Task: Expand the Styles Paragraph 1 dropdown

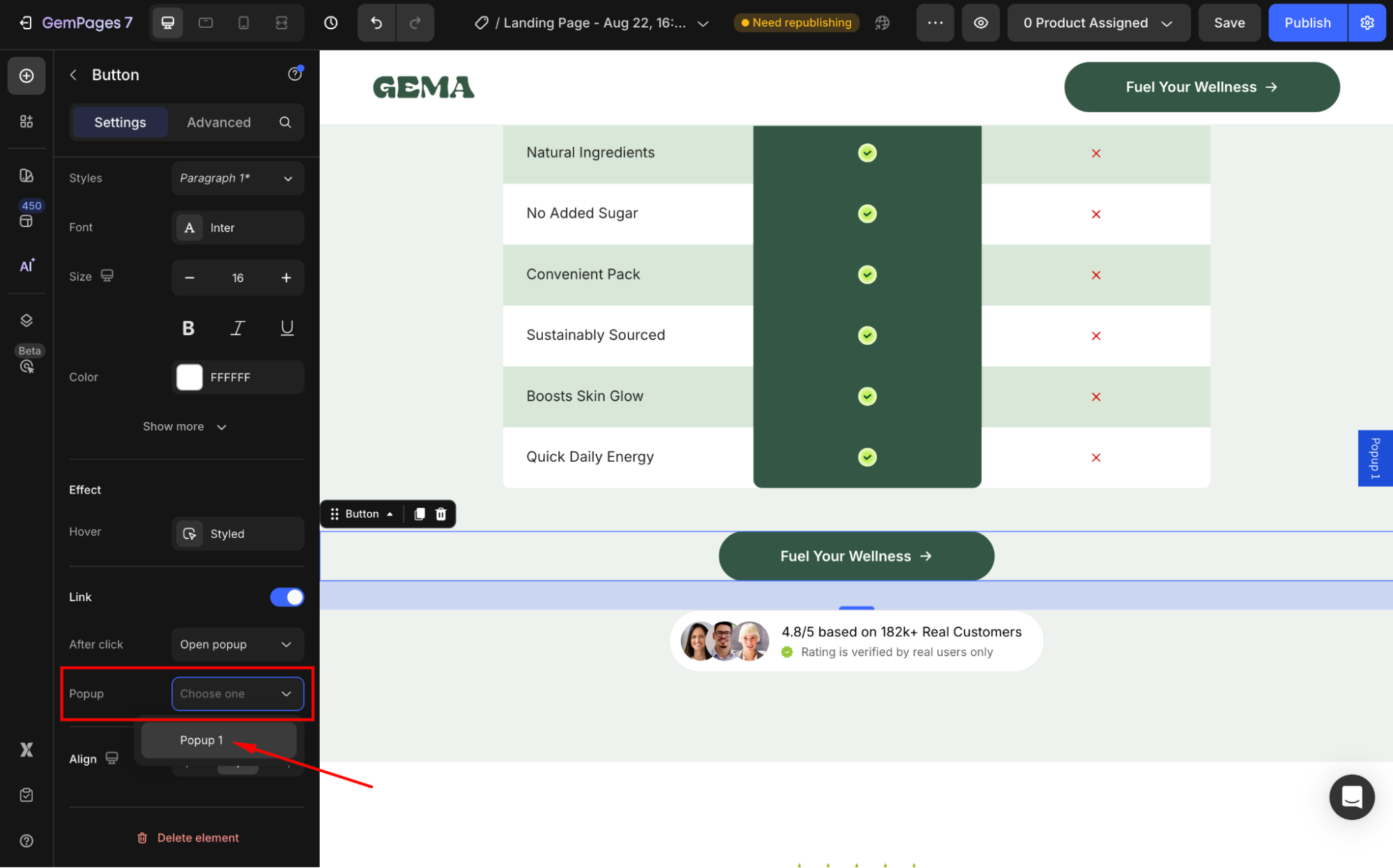Action: point(237,178)
